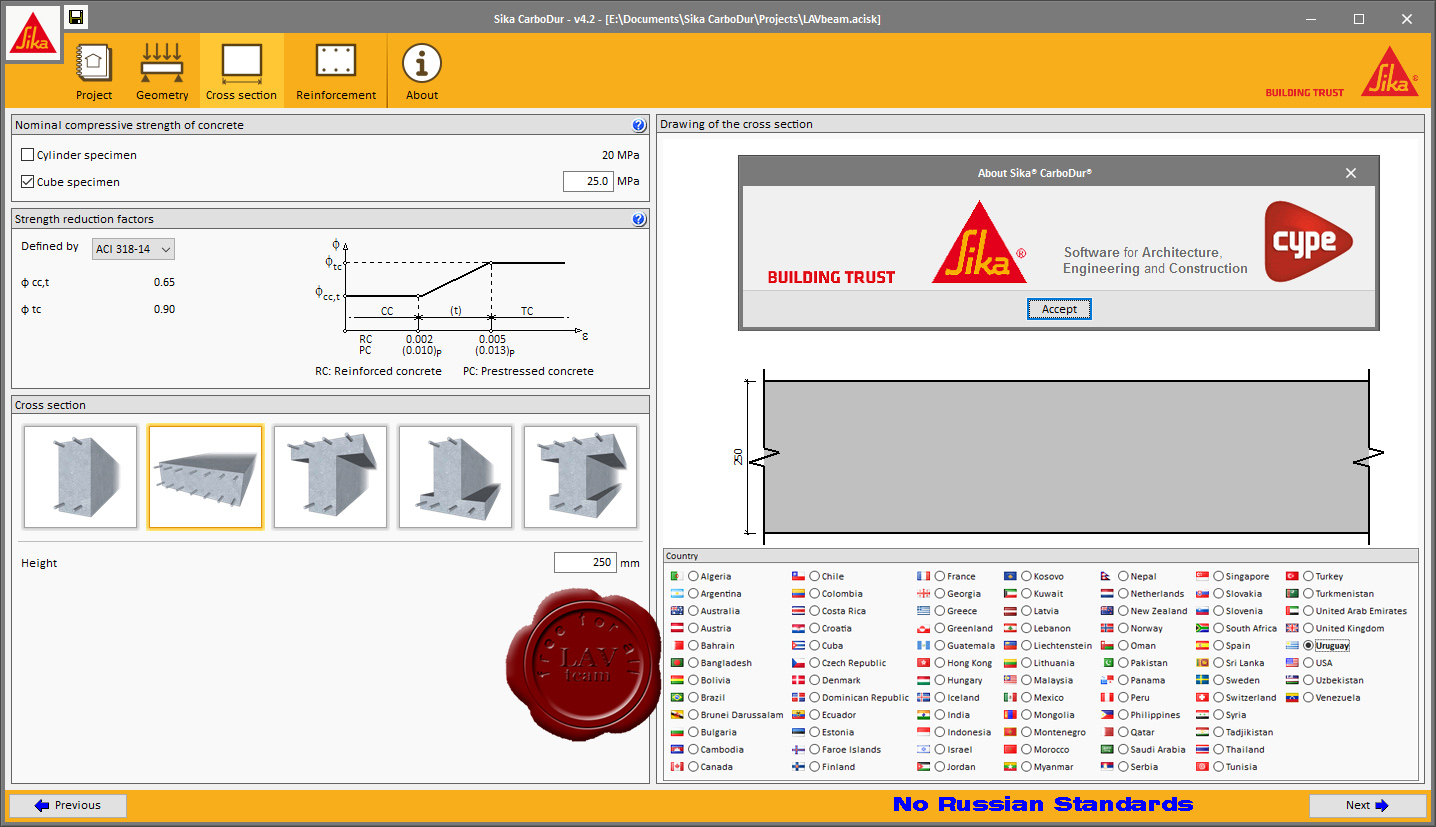Open the Project step
This screenshot has height=827, width=1436.
click(94, 70)
